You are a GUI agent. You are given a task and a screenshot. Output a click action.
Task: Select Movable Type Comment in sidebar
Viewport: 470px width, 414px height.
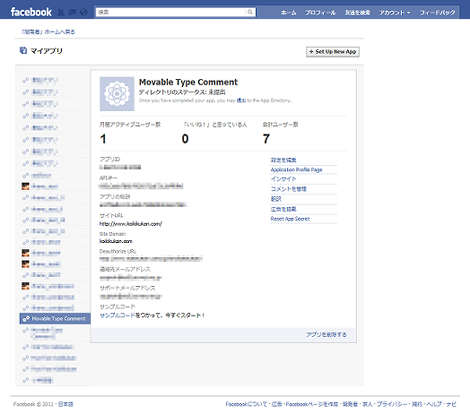pyautogui.click(x=55, y=319)
